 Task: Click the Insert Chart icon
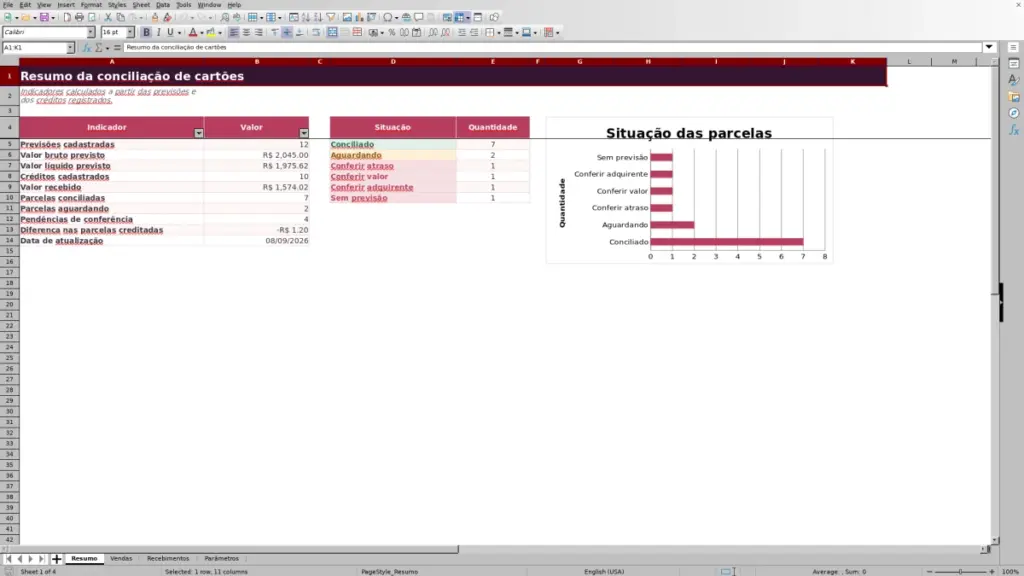359,18
